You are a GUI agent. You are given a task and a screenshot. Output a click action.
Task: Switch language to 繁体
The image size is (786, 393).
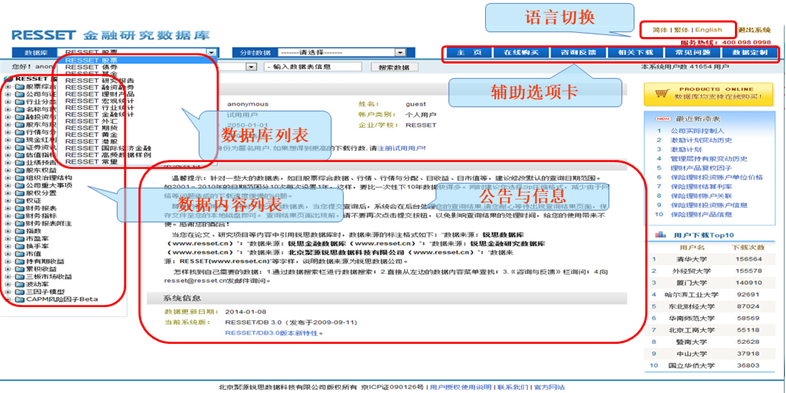pyautogui.click(x=681, y=30)
